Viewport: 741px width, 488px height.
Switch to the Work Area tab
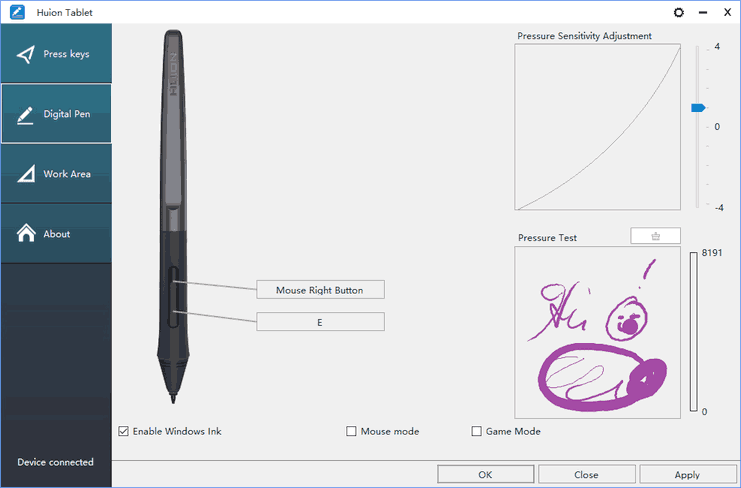(x=56, y=174)
